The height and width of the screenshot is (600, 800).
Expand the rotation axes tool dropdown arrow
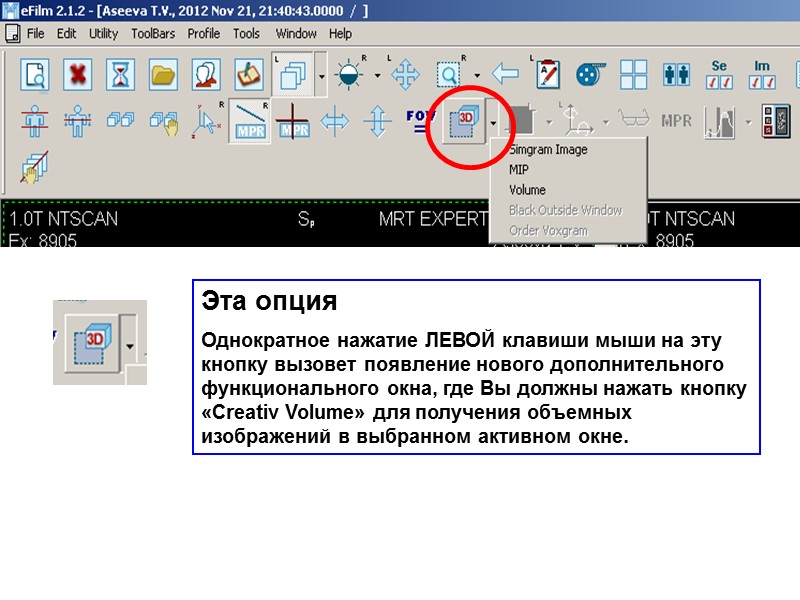click(606, 122)
